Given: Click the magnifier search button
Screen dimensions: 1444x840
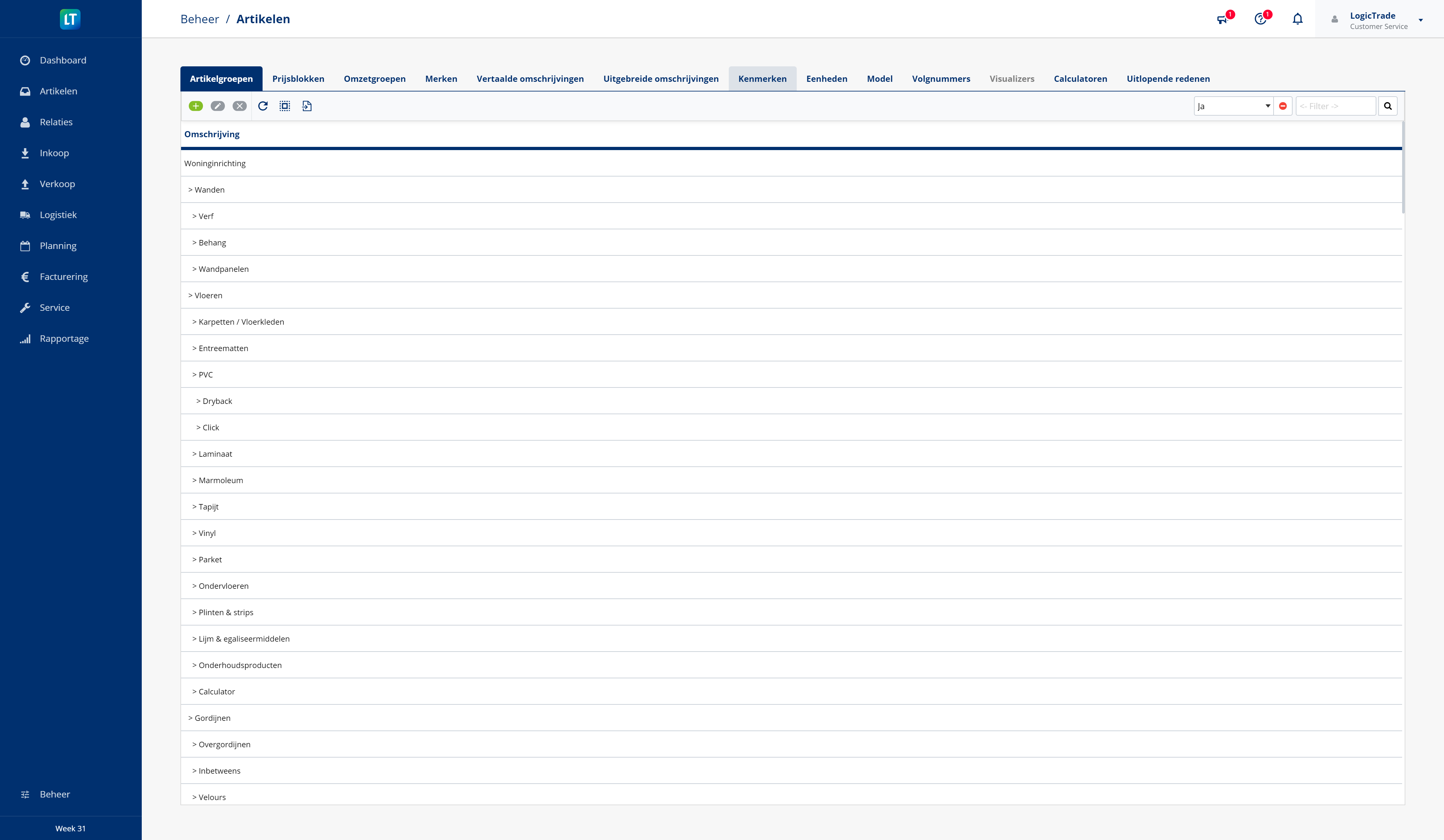Looking at the screenshot, I should (x=1388, y=106).
